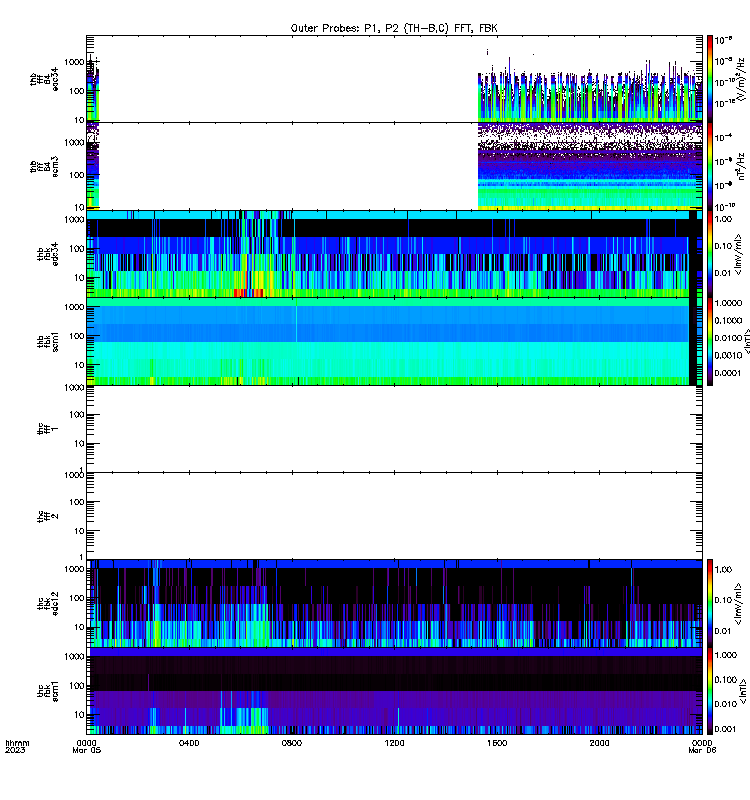The image size is (750, 800).
Task: Click the thb fff edc34 spectrogram data after 1500
Action: click(x=590, y=97)
